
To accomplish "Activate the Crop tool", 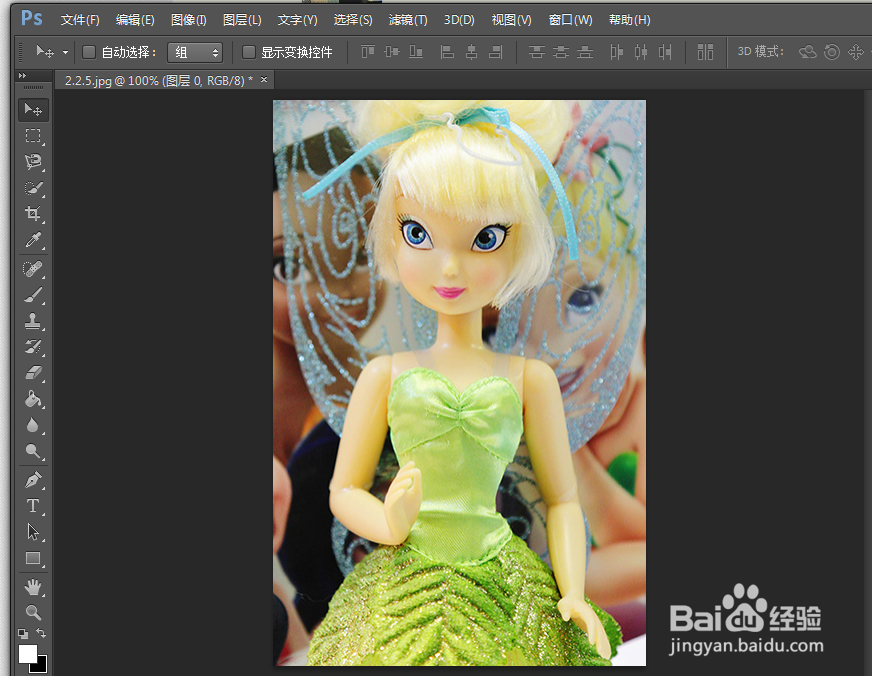I will (33, 213).
